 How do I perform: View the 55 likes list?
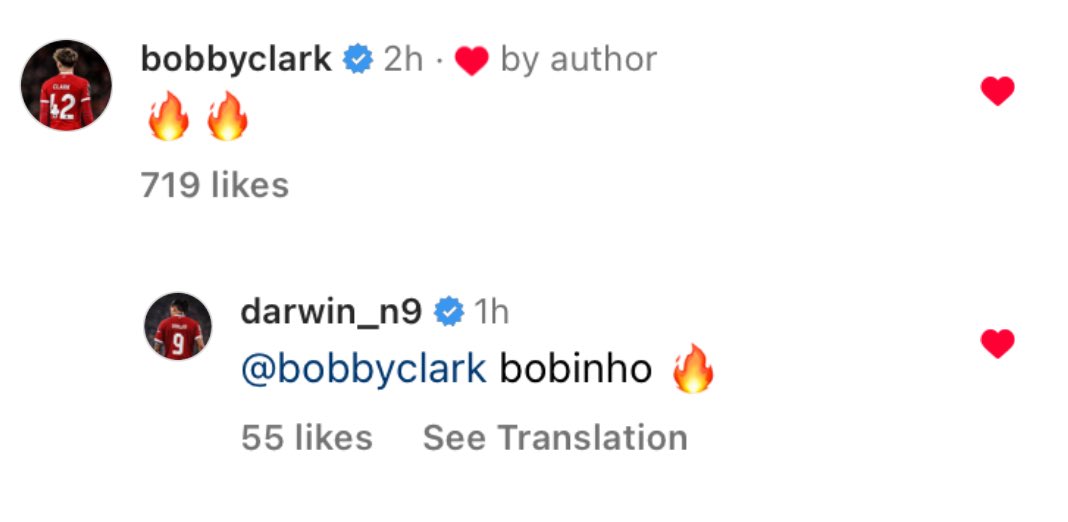307,437
